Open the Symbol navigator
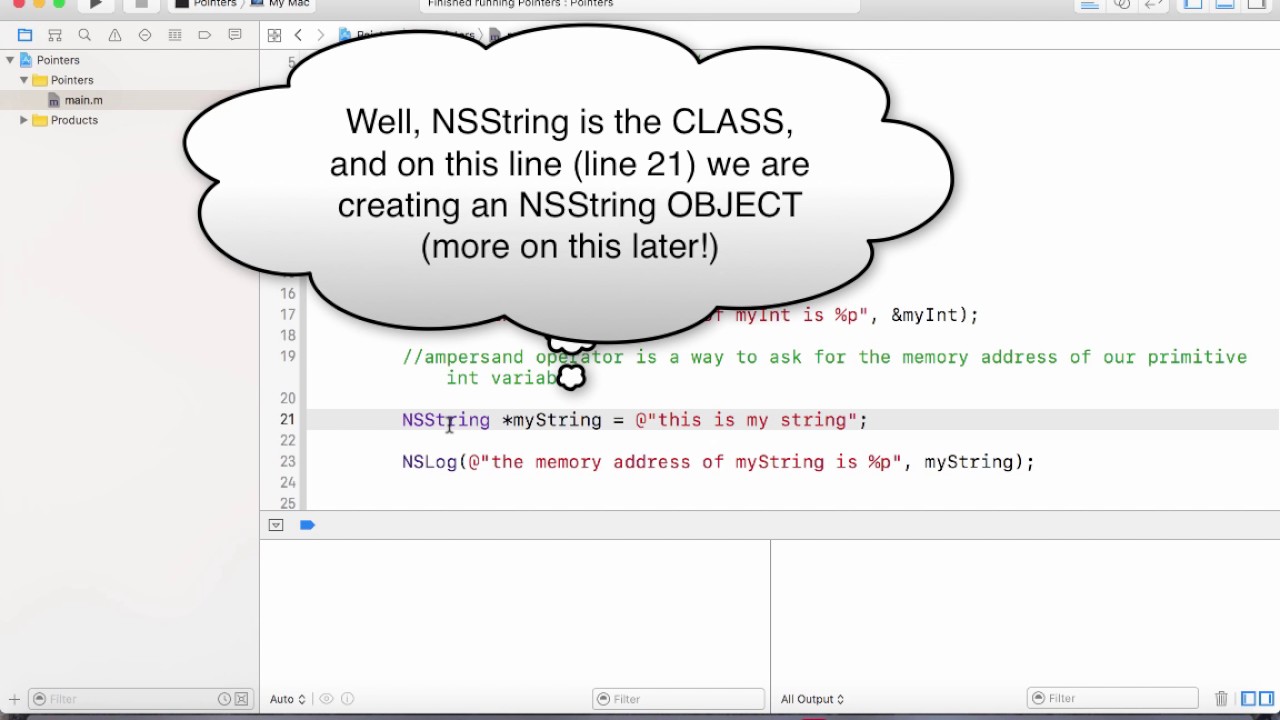 click(55, 35)
